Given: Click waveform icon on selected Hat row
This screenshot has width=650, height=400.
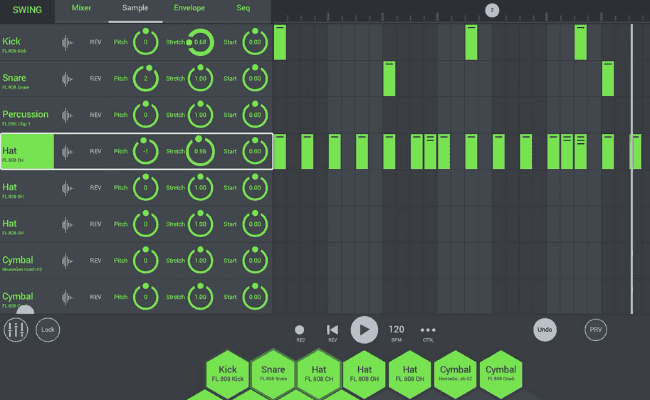Looking at the screenshot, I should (67, 152).
